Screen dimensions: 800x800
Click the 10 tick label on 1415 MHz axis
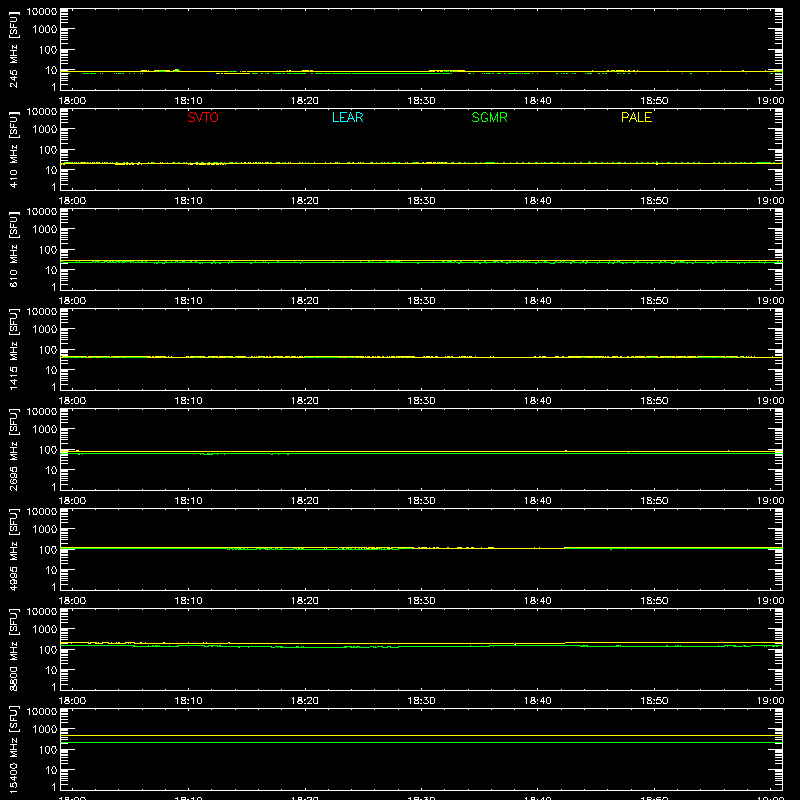51,370
